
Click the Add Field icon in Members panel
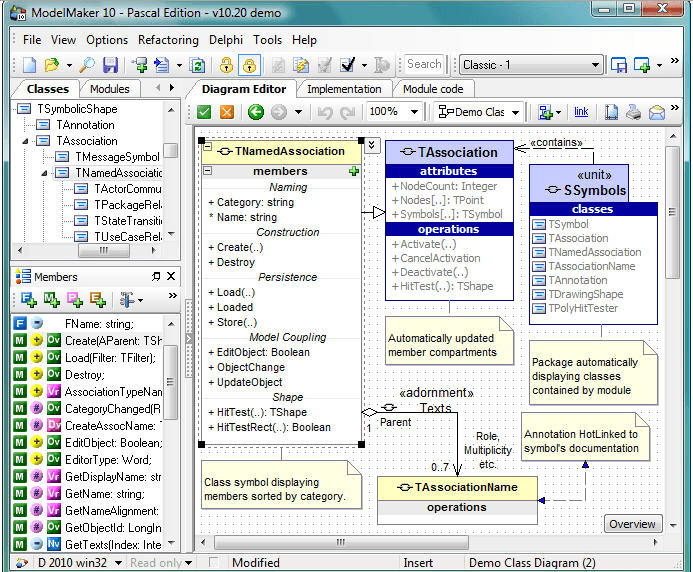(28, 299)
